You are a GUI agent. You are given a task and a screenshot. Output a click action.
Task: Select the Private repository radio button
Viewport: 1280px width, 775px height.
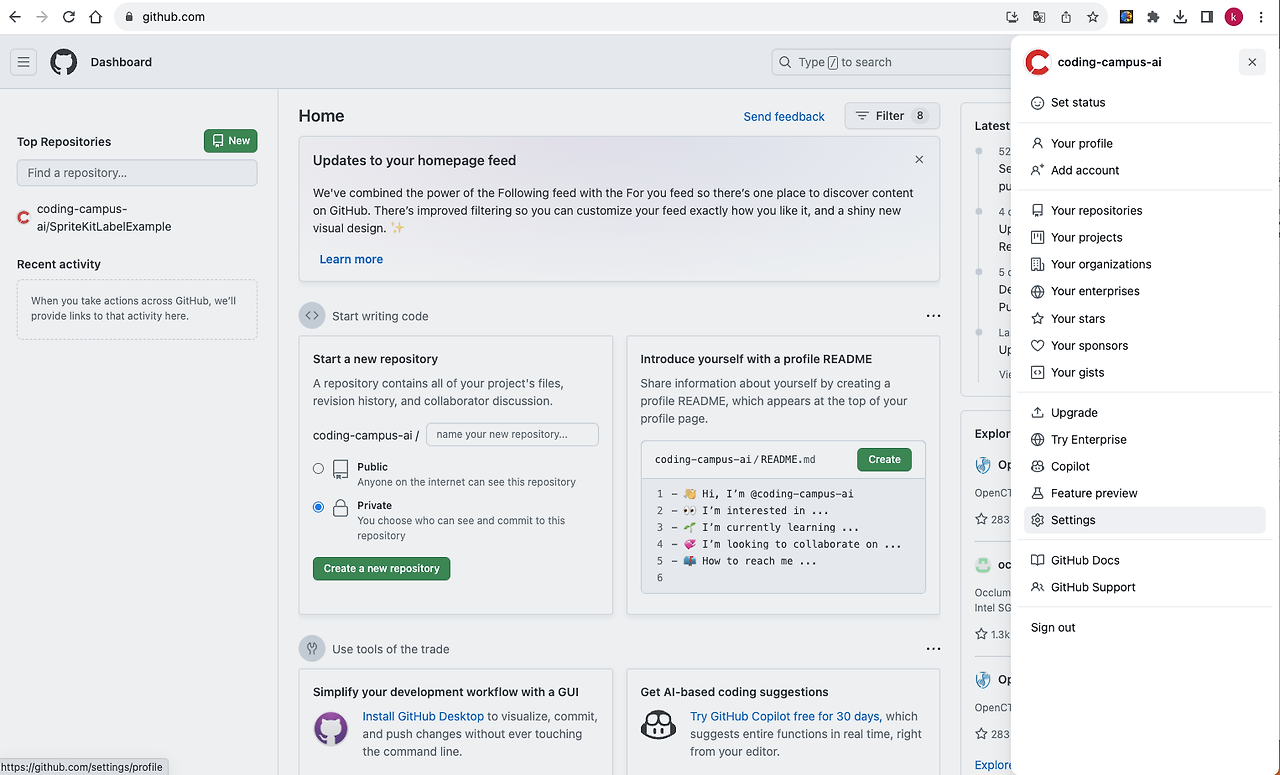[x=318, y=507]
